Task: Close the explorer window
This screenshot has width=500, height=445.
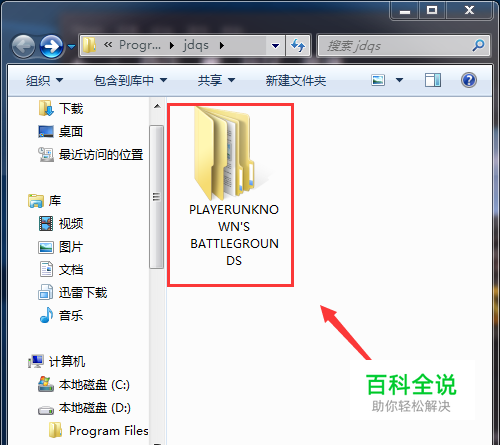Action: (469, 11)
